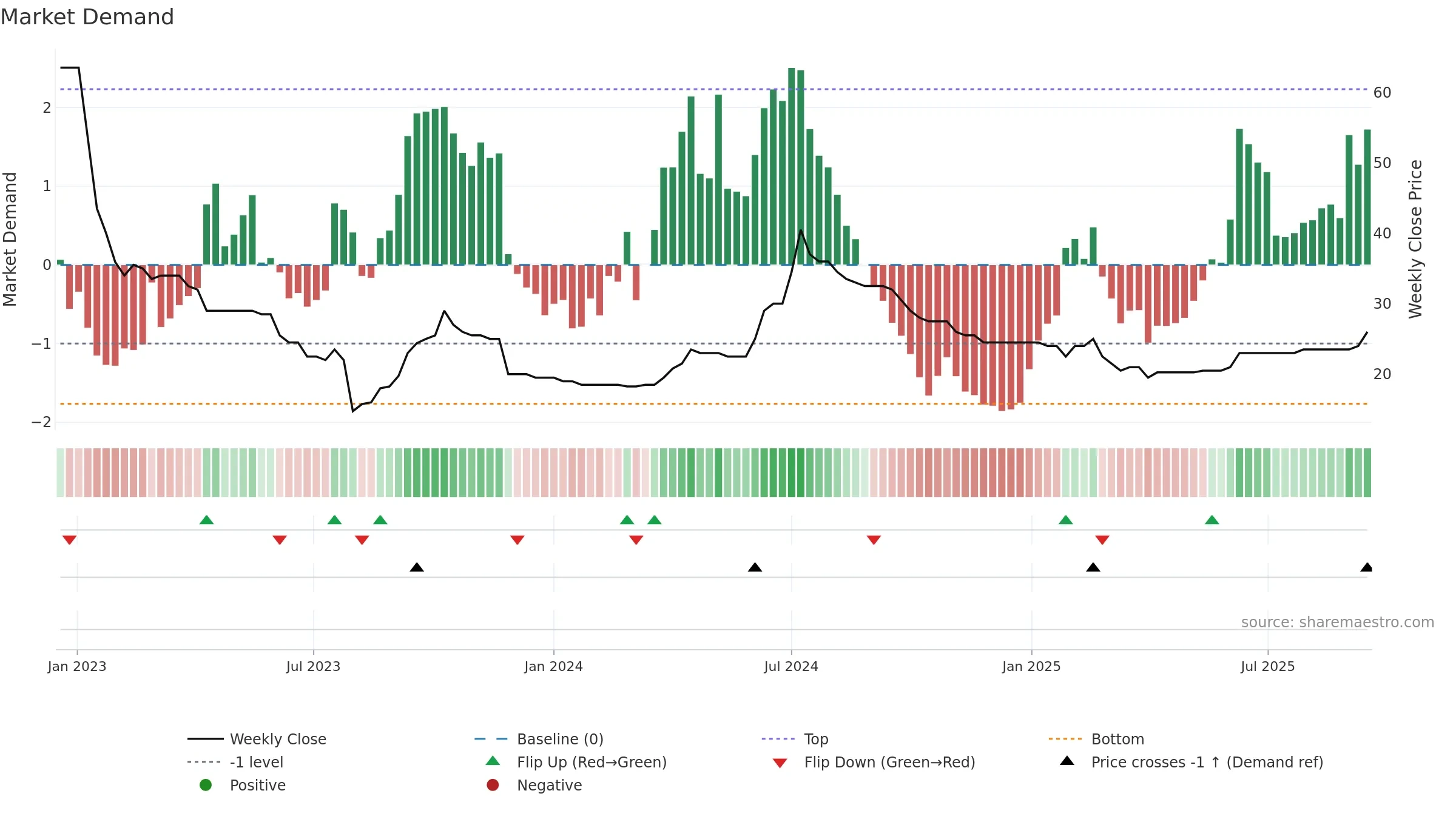
Task: Click right-axis price tick 50
Action: (1383, 163)
